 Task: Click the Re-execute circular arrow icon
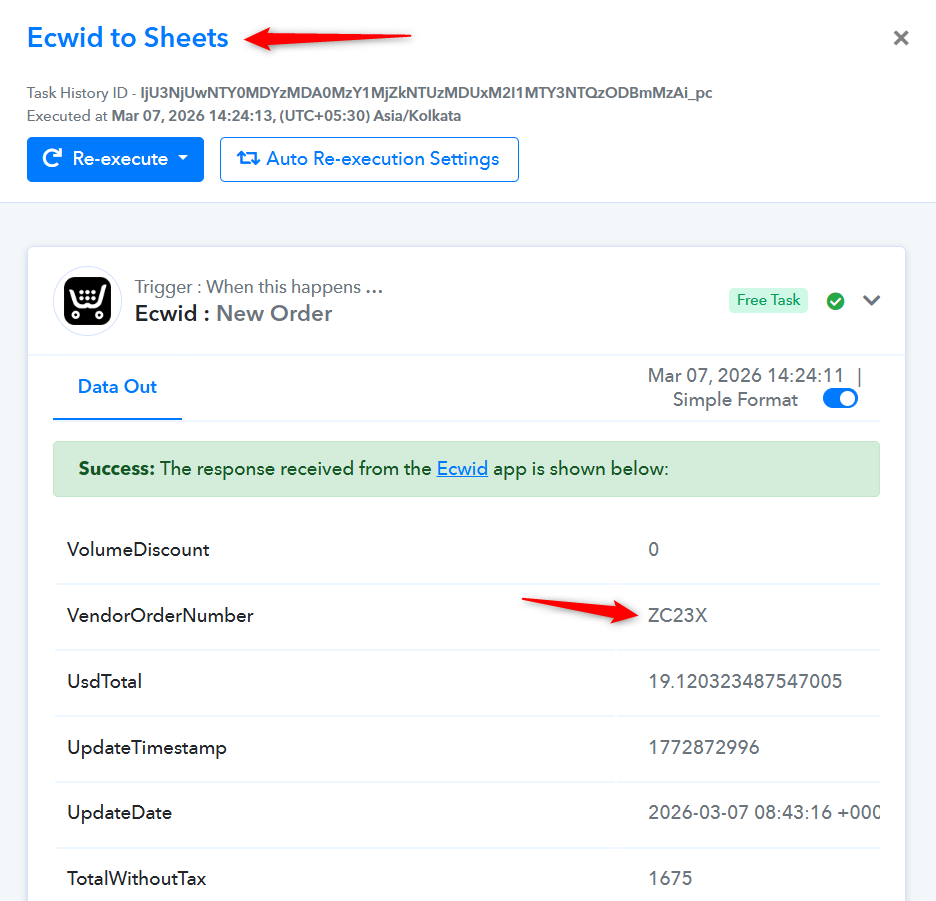[53, 159]
